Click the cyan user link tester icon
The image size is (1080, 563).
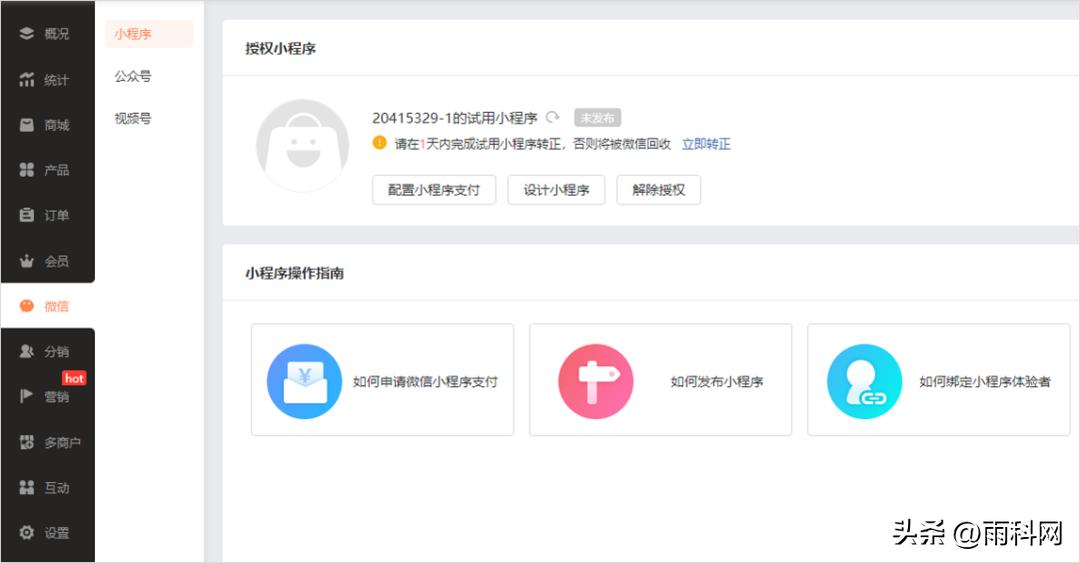pos(864,381)
